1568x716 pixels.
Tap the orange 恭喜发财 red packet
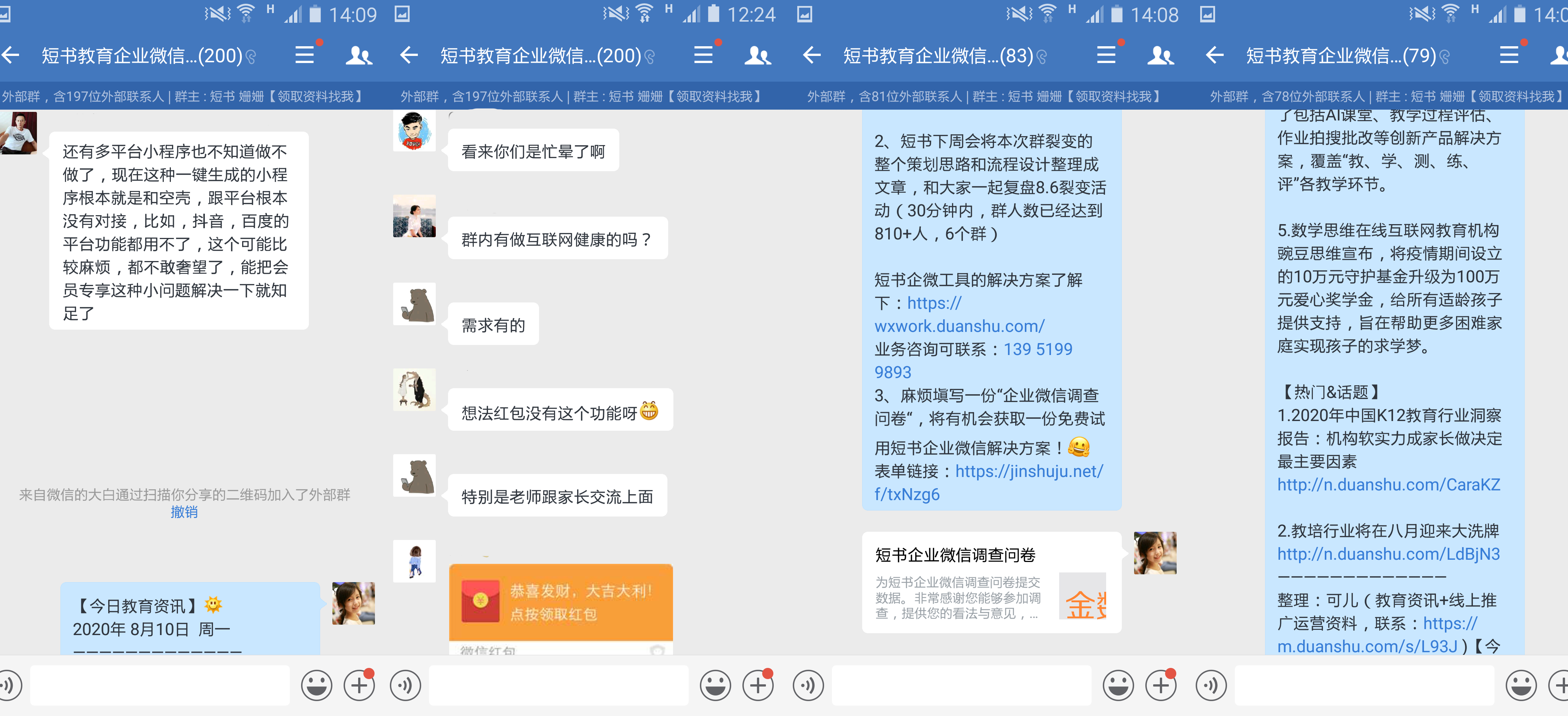pyautogui.click(x=561, y=602)
